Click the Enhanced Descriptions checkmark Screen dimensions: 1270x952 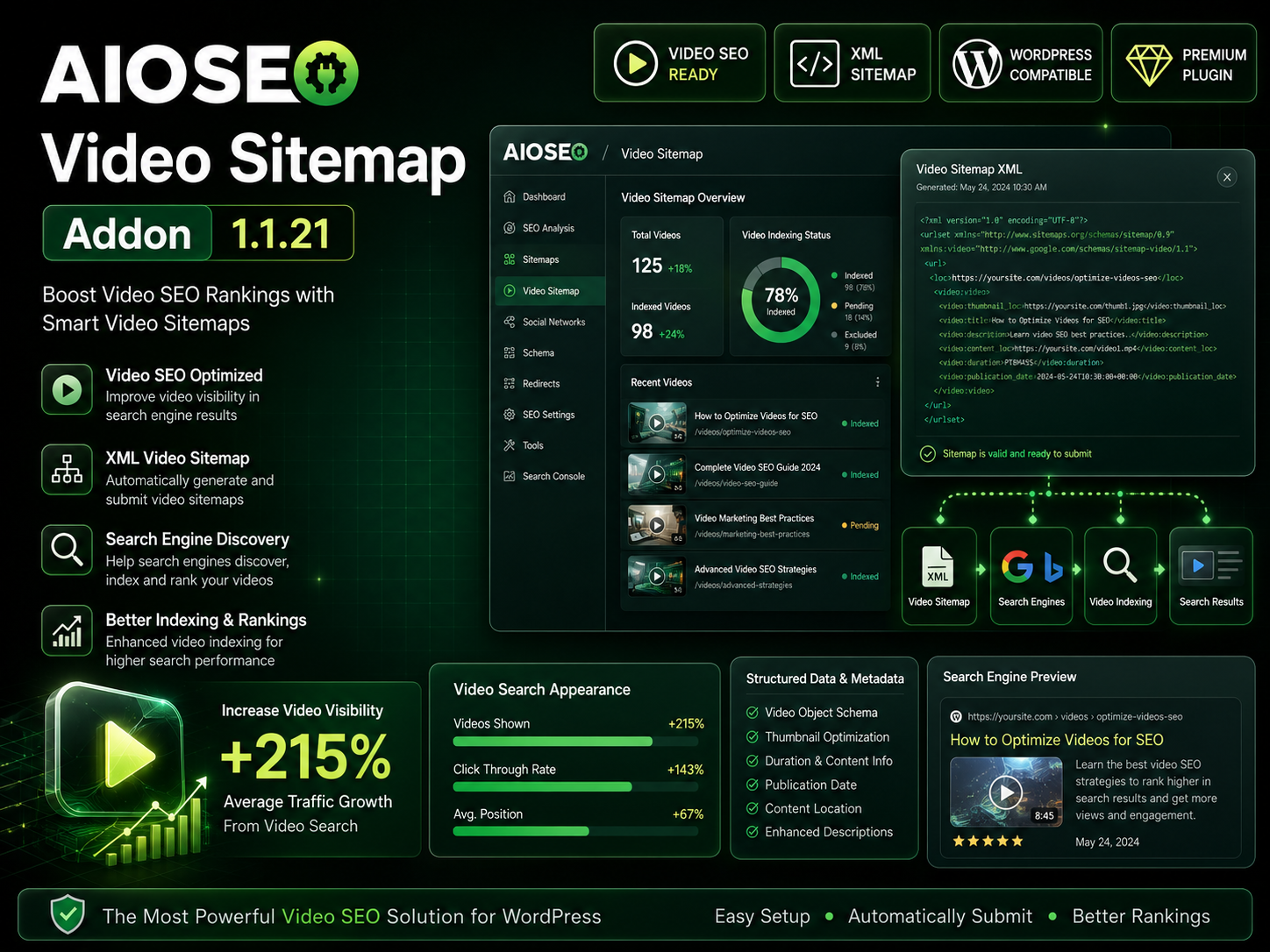pyautogui.click(x=752, y=832)
